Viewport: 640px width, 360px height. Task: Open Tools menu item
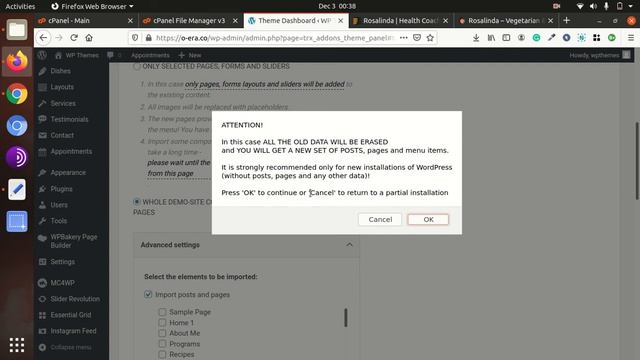[58, 221]
